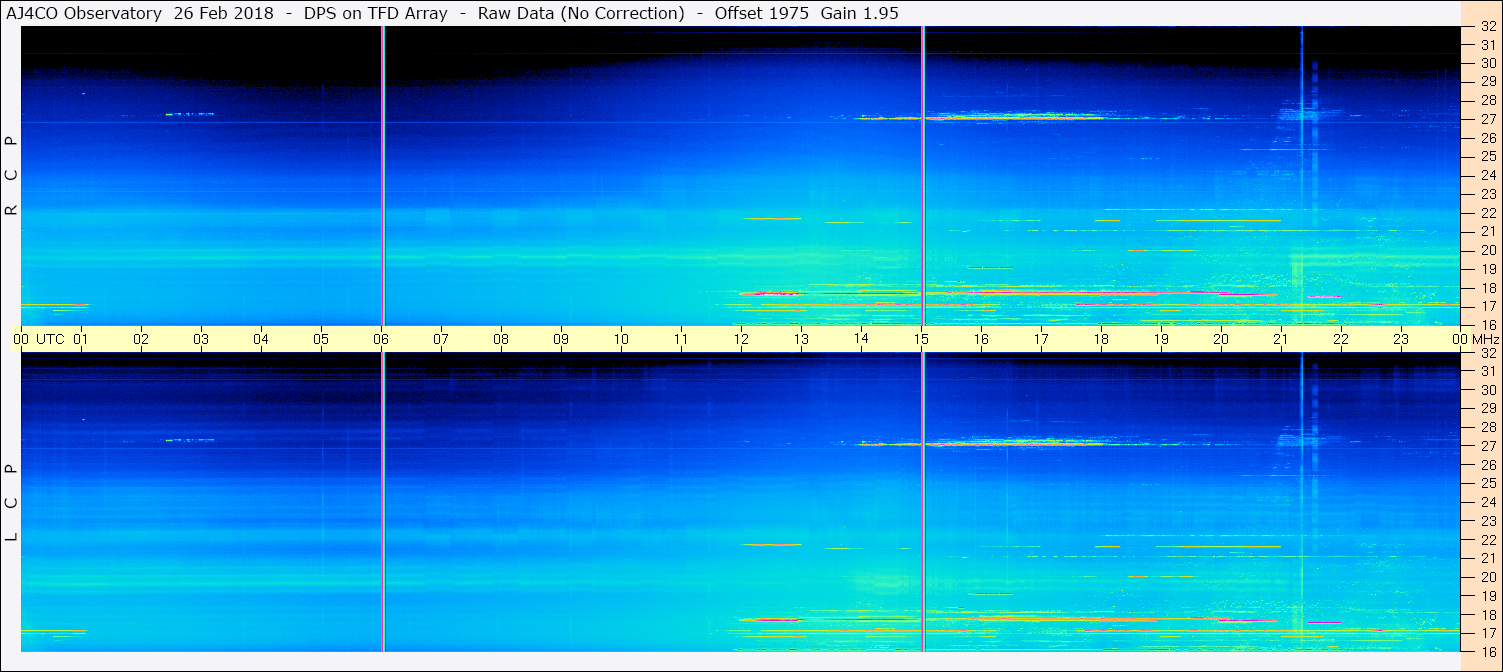Click the 27 MHz tick on LCP scale

tap(1487, 446)
